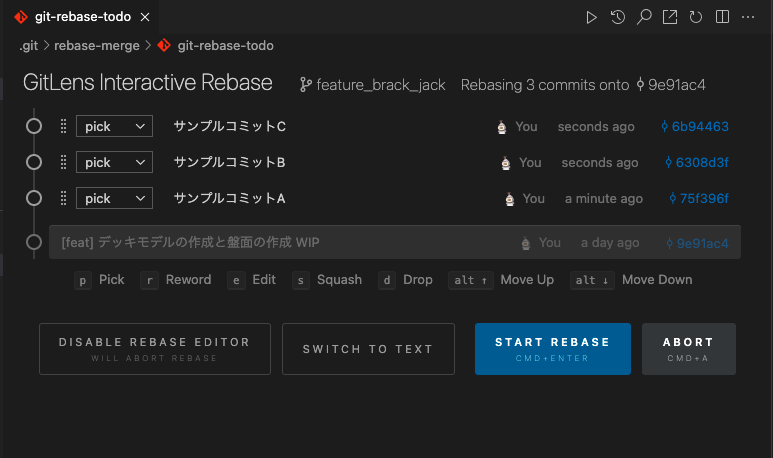Click 'Rebasing 3 commits onto' header text
Screen dimensions: 773x458
tap(545, 85)
